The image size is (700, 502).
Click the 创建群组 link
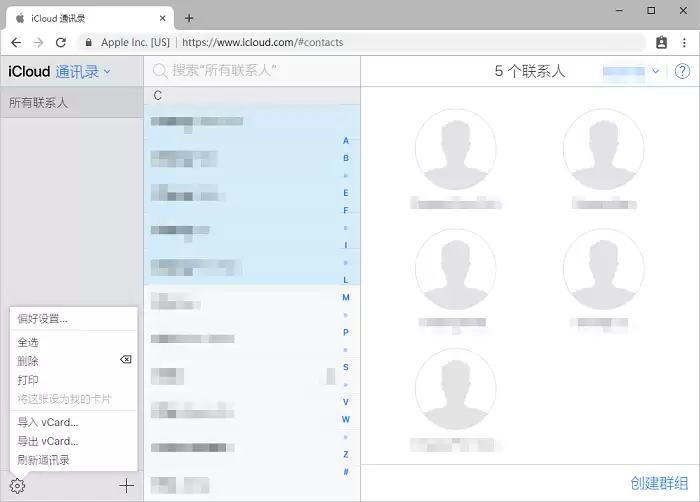click(x=659, y=483)
